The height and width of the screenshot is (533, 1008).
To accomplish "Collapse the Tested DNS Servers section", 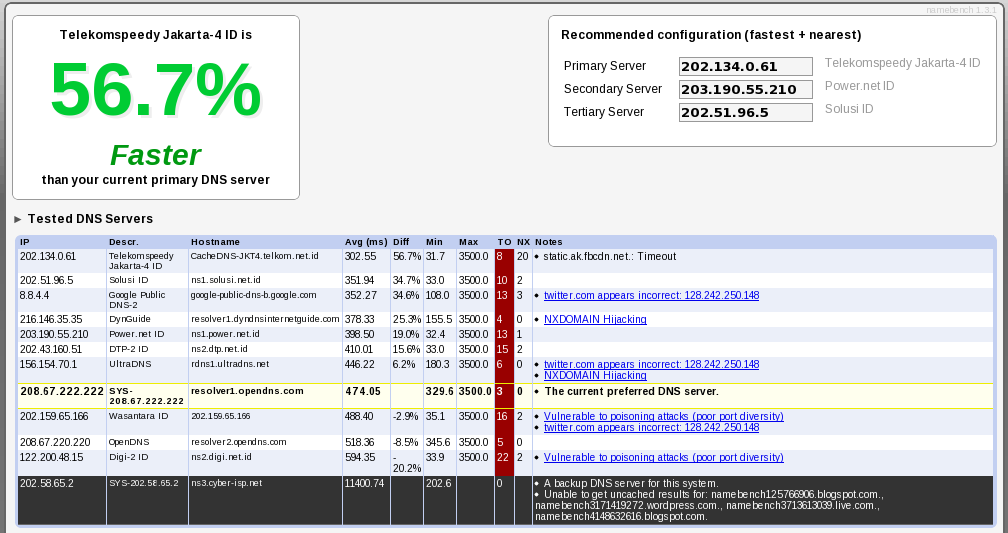I will 18,219.
